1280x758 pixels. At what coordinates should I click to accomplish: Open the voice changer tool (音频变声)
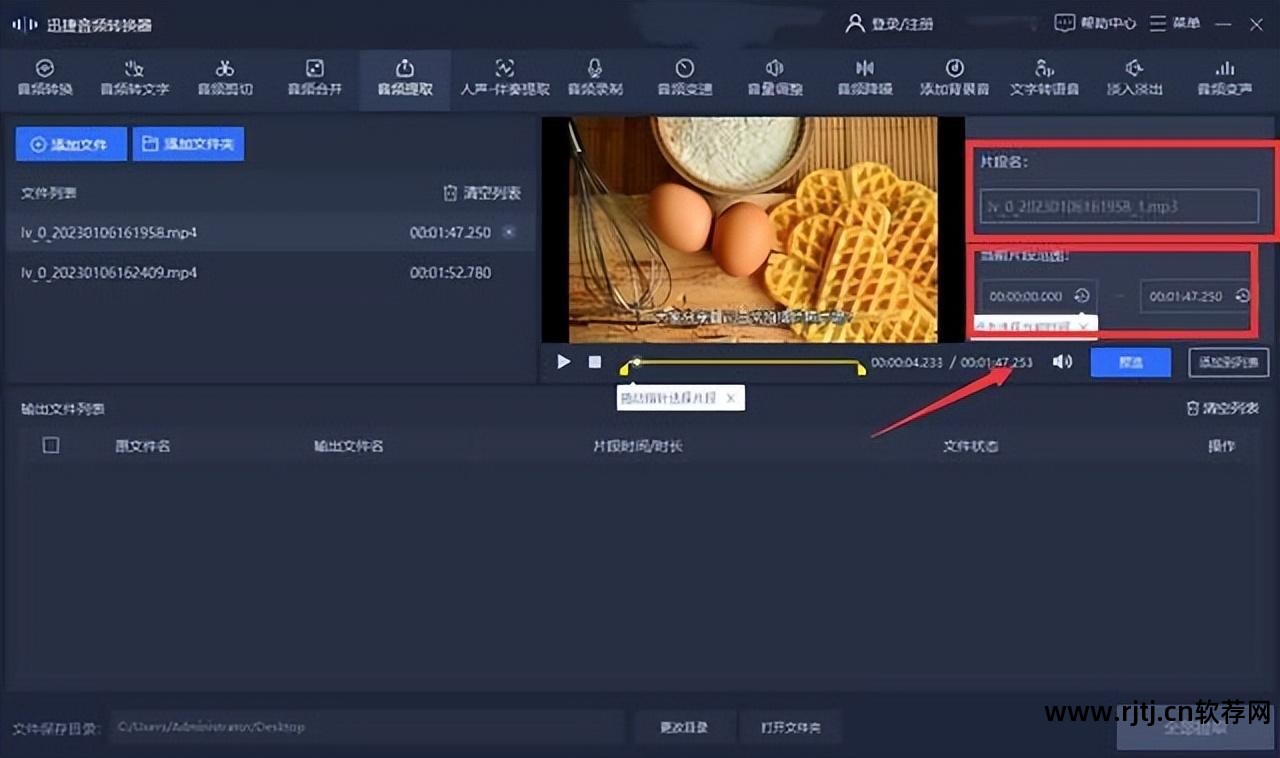coord(1225,77)
